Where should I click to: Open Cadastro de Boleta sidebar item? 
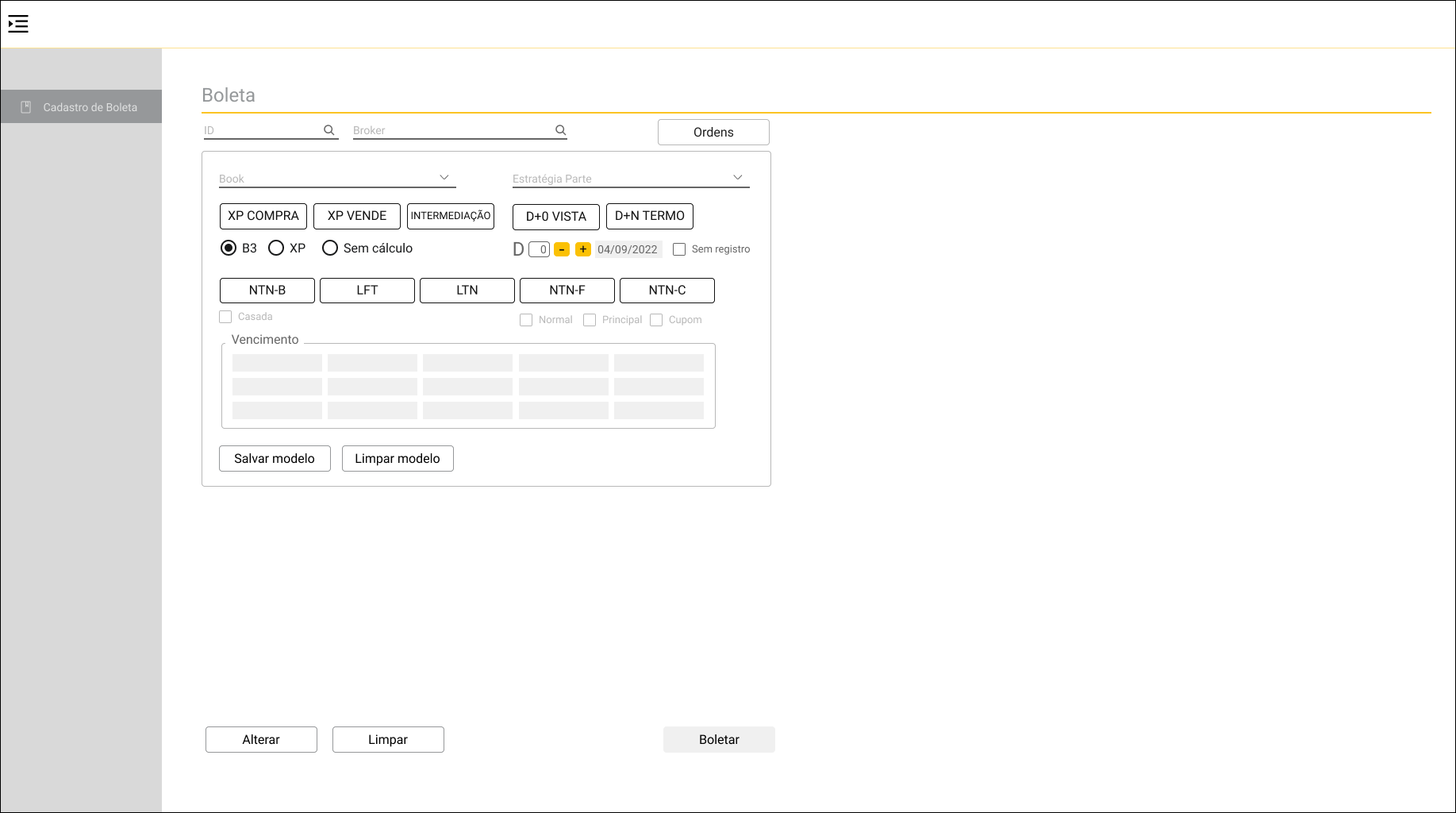click(x=90, y=107)
